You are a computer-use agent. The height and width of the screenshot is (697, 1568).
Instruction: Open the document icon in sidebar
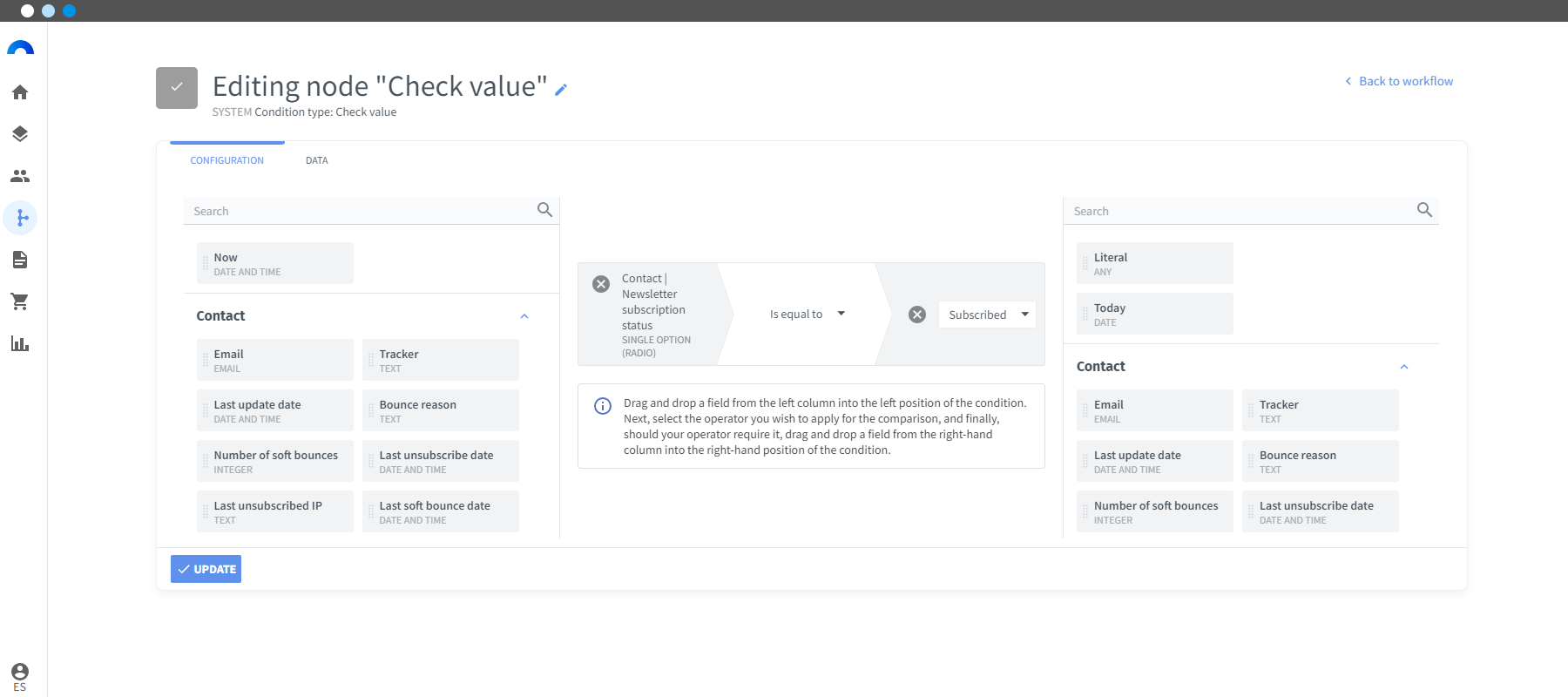point(20,260)
